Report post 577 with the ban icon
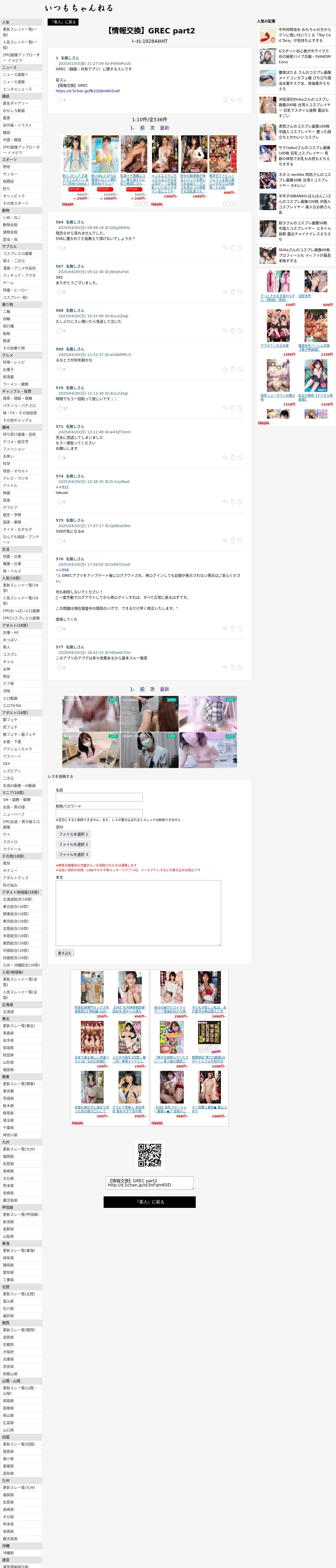 point(240,667)
